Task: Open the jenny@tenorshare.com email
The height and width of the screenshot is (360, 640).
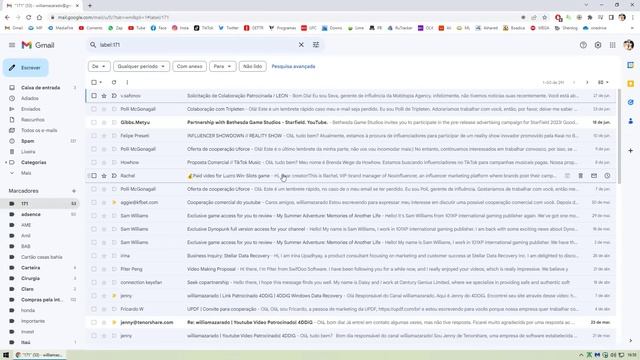Action: coord(351,322)
